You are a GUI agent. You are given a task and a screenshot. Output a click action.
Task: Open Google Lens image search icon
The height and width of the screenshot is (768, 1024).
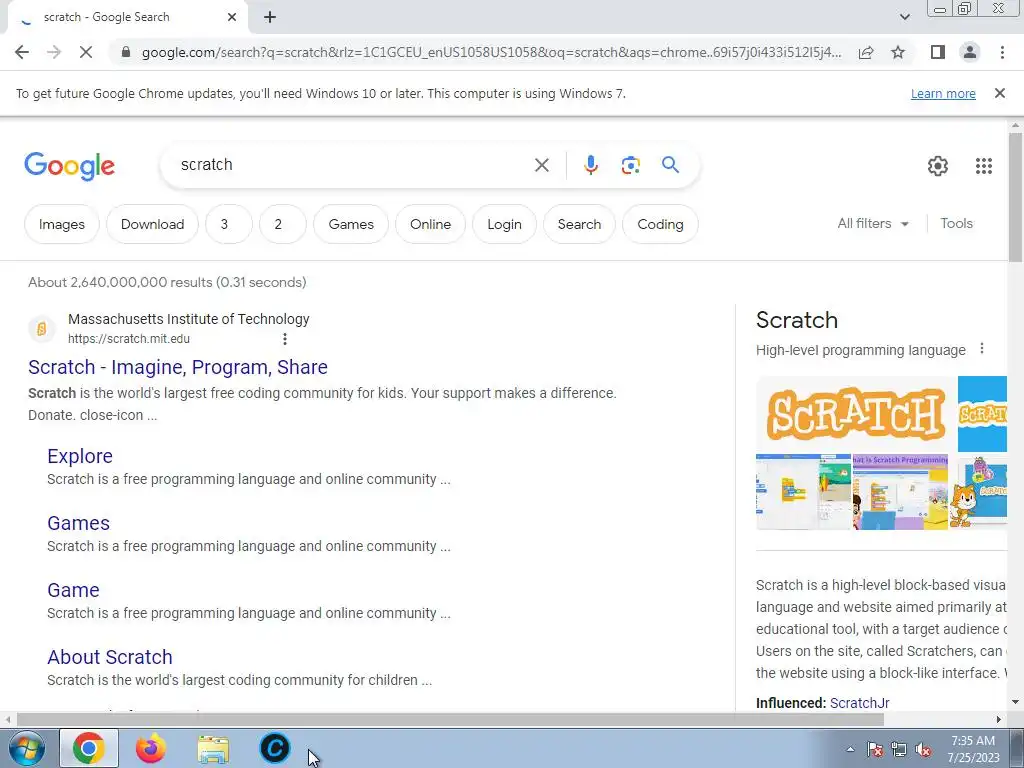coord(630,165)
